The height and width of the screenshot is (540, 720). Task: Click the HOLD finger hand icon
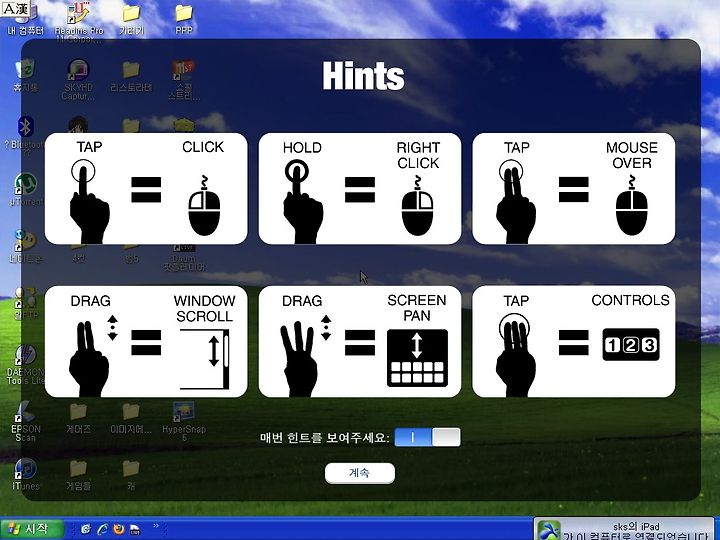[x=303, y=202]
